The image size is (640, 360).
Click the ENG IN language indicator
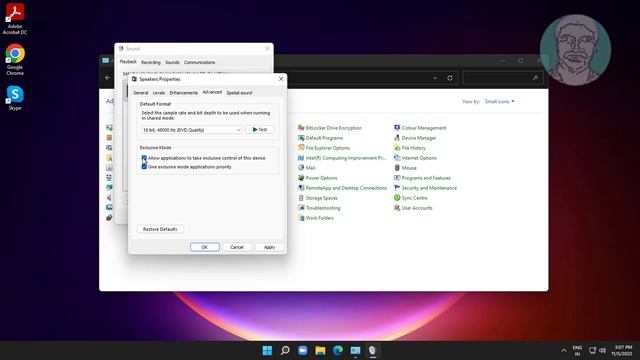[x=577, y=350]
